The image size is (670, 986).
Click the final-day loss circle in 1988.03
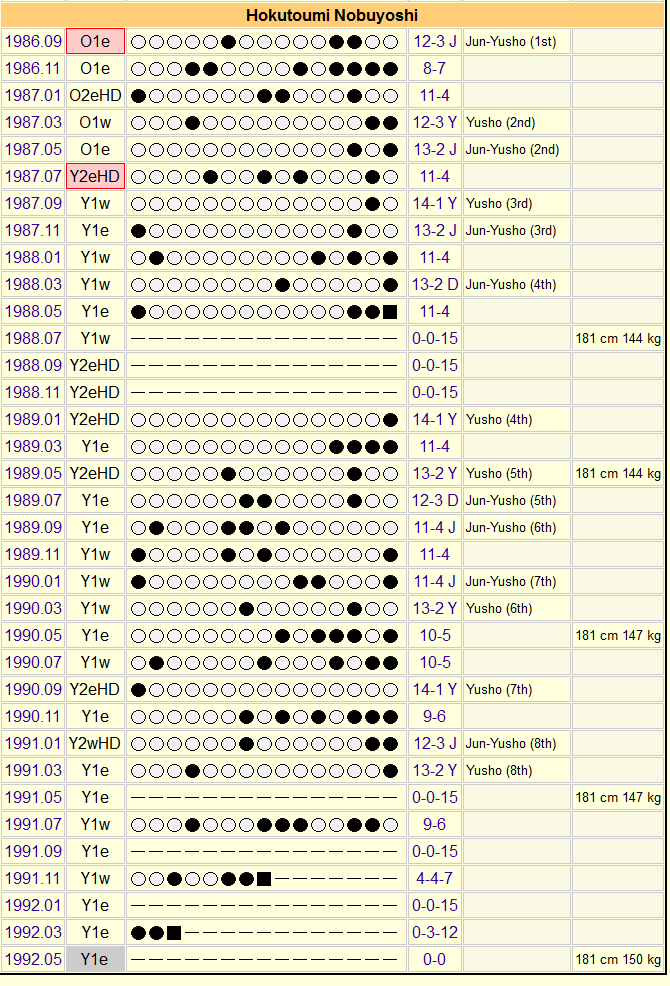[x=391, y=285]
